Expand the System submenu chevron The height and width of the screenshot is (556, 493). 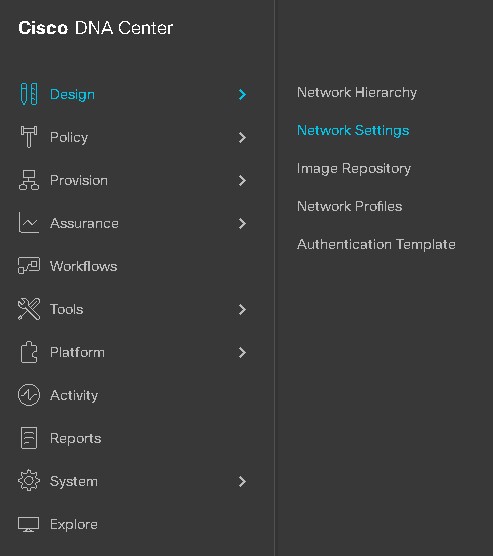tap(242, 482)
